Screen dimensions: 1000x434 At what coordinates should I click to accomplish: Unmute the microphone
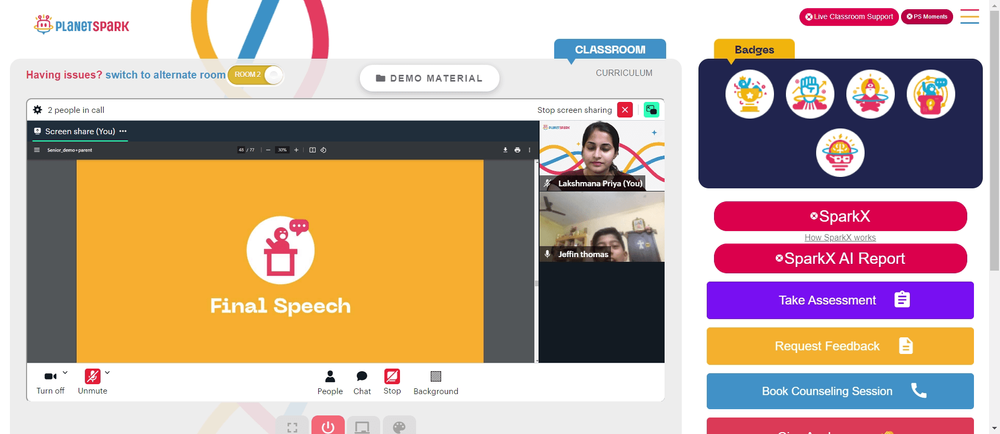click(92, 382)
